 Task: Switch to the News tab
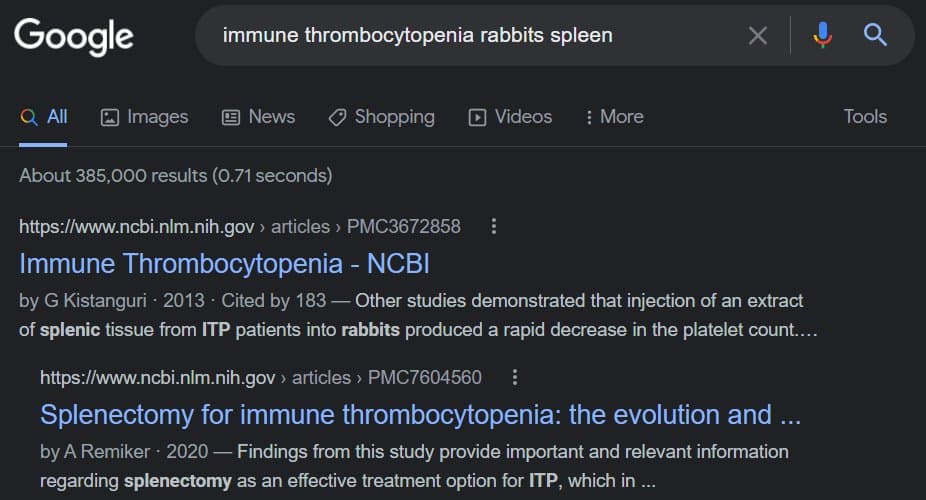point(258,117)
